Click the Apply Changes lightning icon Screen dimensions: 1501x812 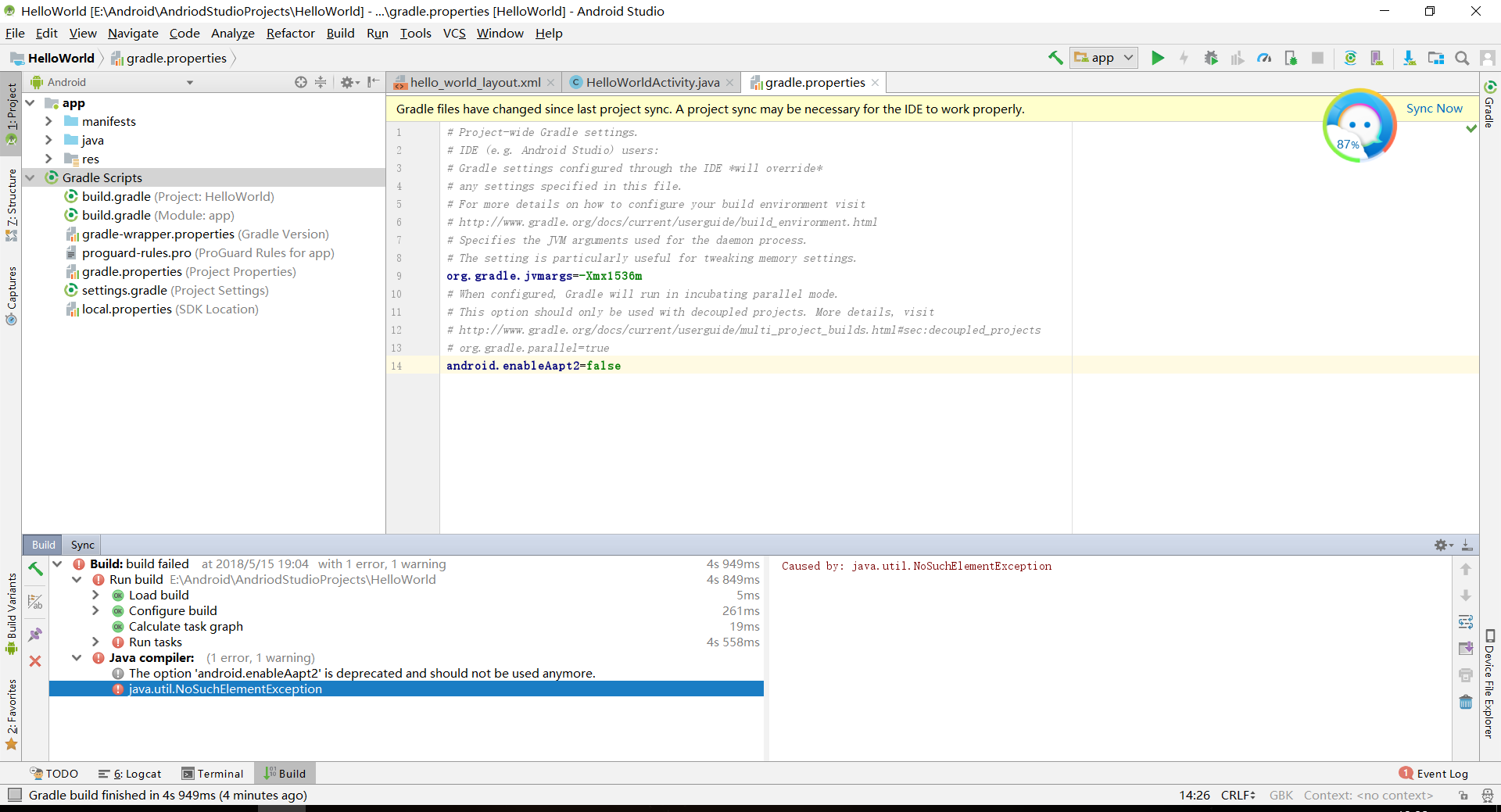[x=1184, y=58]
